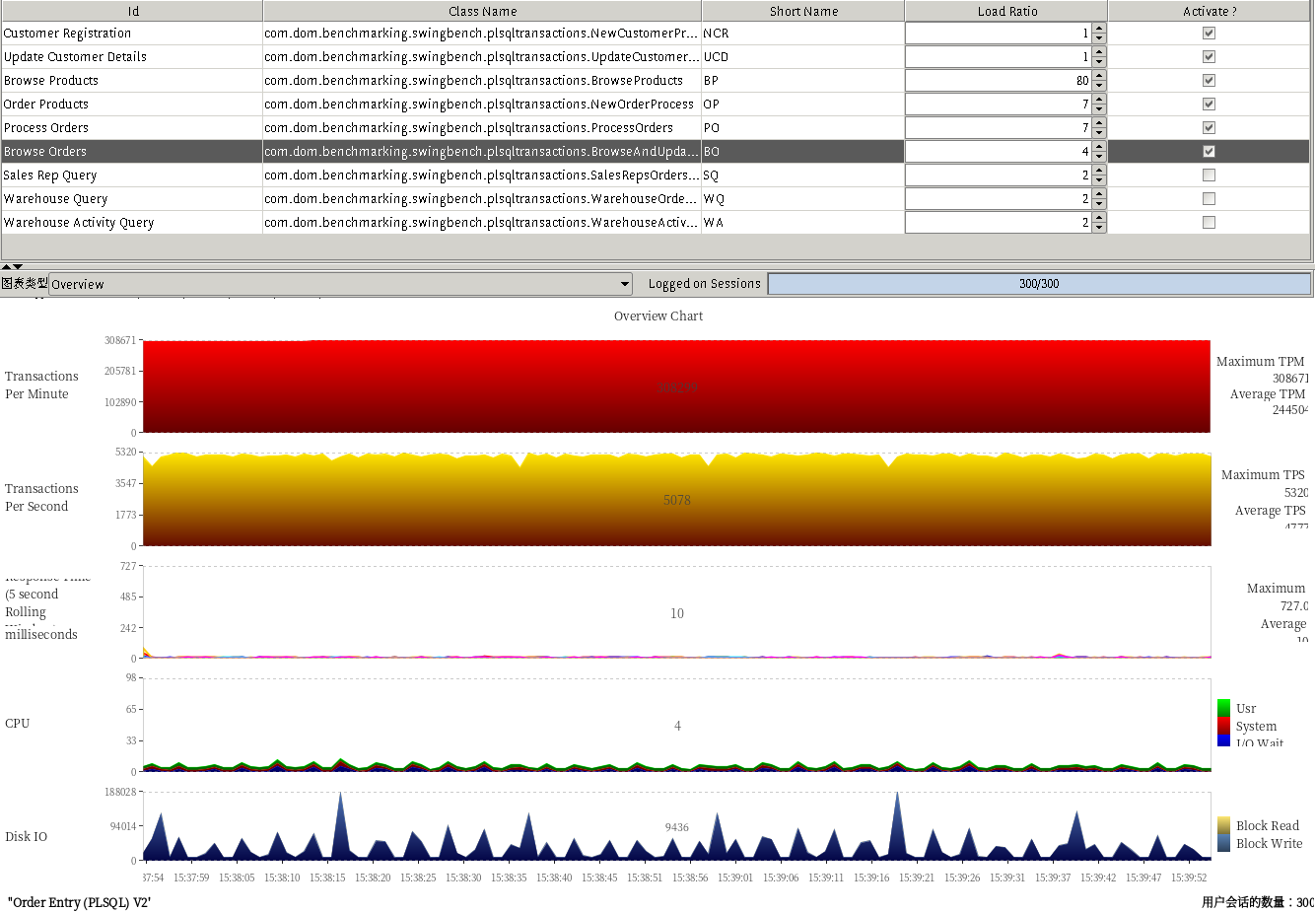Select the Process Orders Id cell
This screenshot has height=913, width=1316.
(132, 127)
